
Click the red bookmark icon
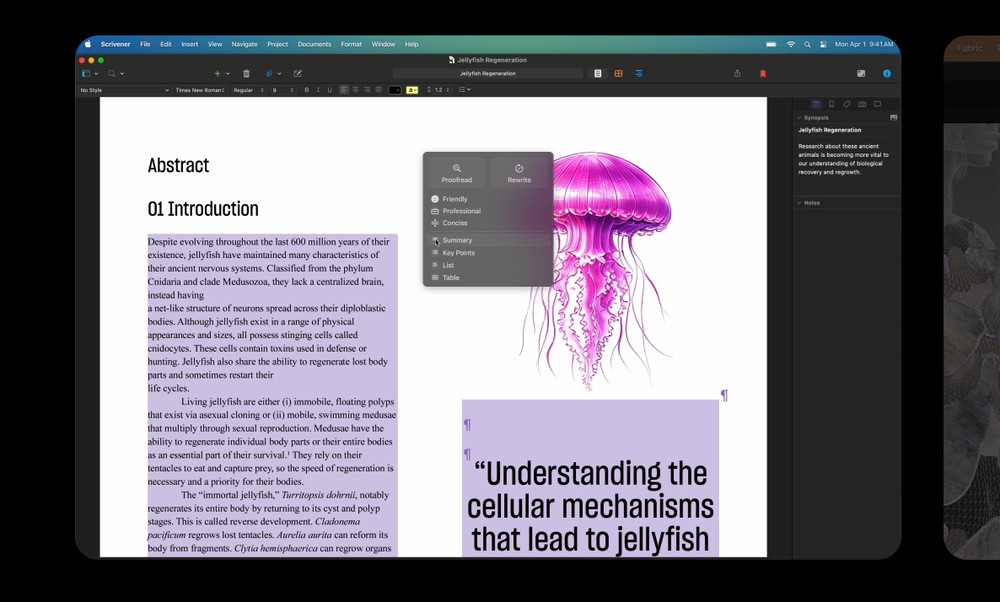tap(762, 74)
